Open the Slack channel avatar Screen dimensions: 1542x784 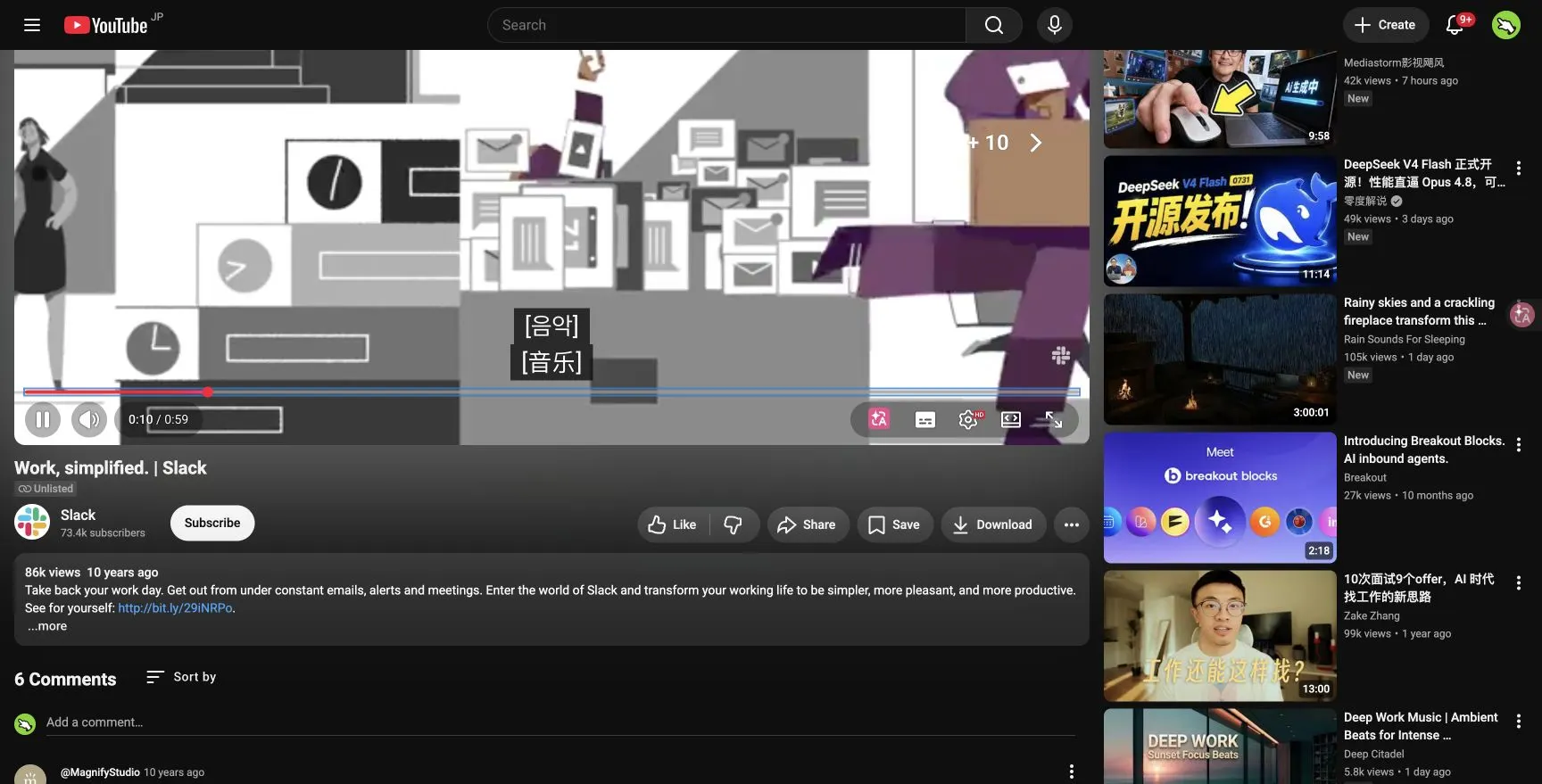pyautogui.click(x=32, y=523)
